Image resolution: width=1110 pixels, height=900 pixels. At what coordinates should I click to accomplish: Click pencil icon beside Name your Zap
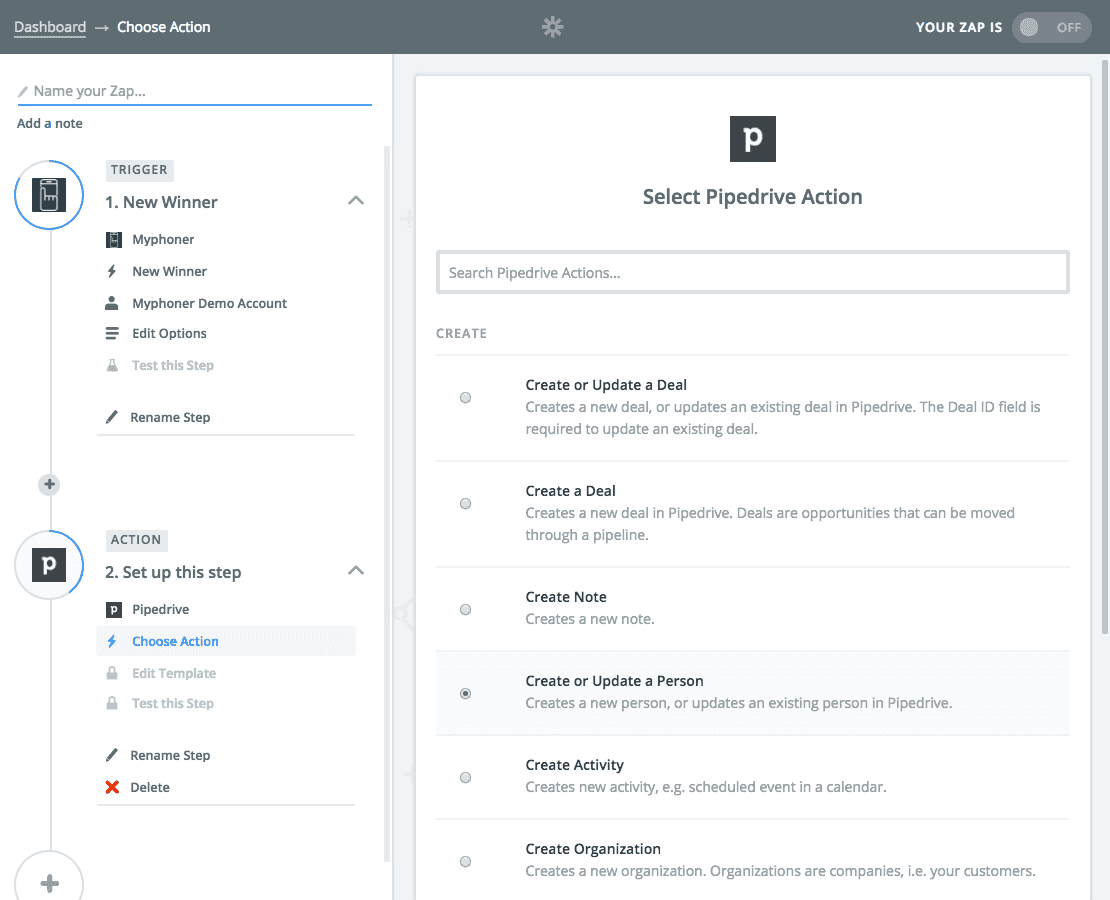coord(23,91)
